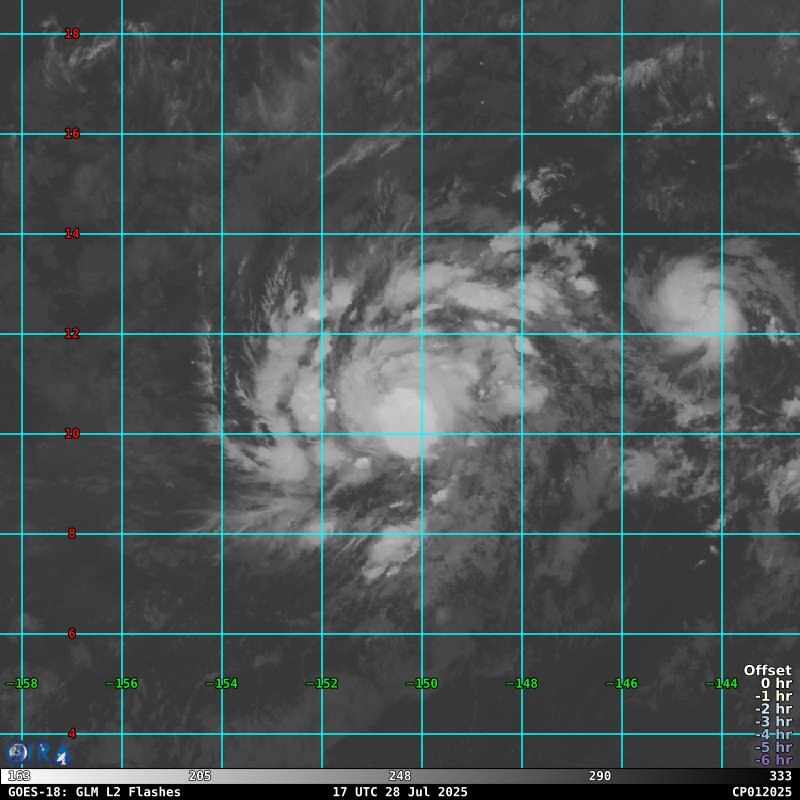Click the GOES-18: GLM L2 Flashes label
The height and width of the screenshot is (800, 800).
coord(94,792)
